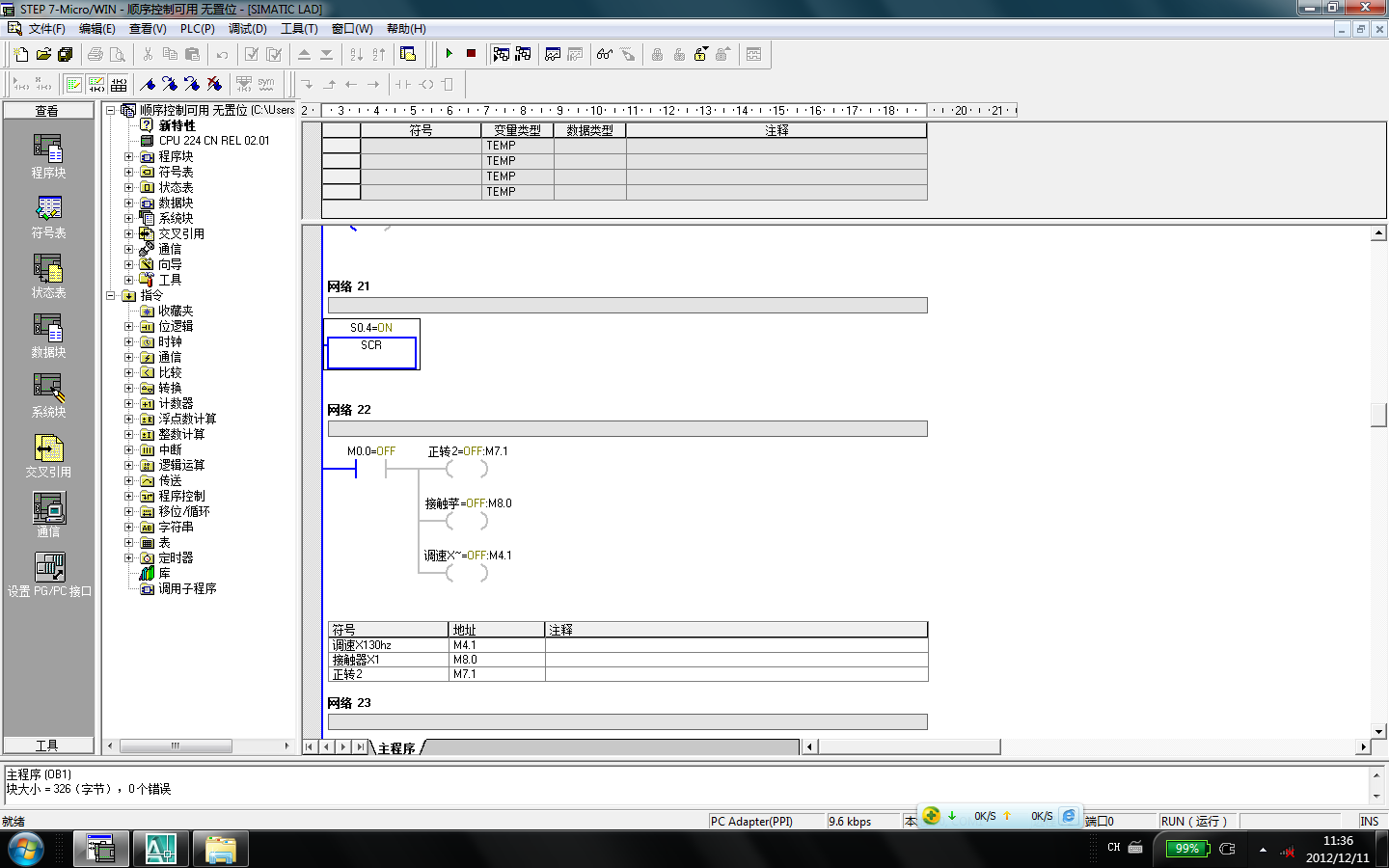This screenshot has width=1389, height=868.
Task: Open 设置 PG/PC 接口 in the navigation bar
Action: [49, 576]
